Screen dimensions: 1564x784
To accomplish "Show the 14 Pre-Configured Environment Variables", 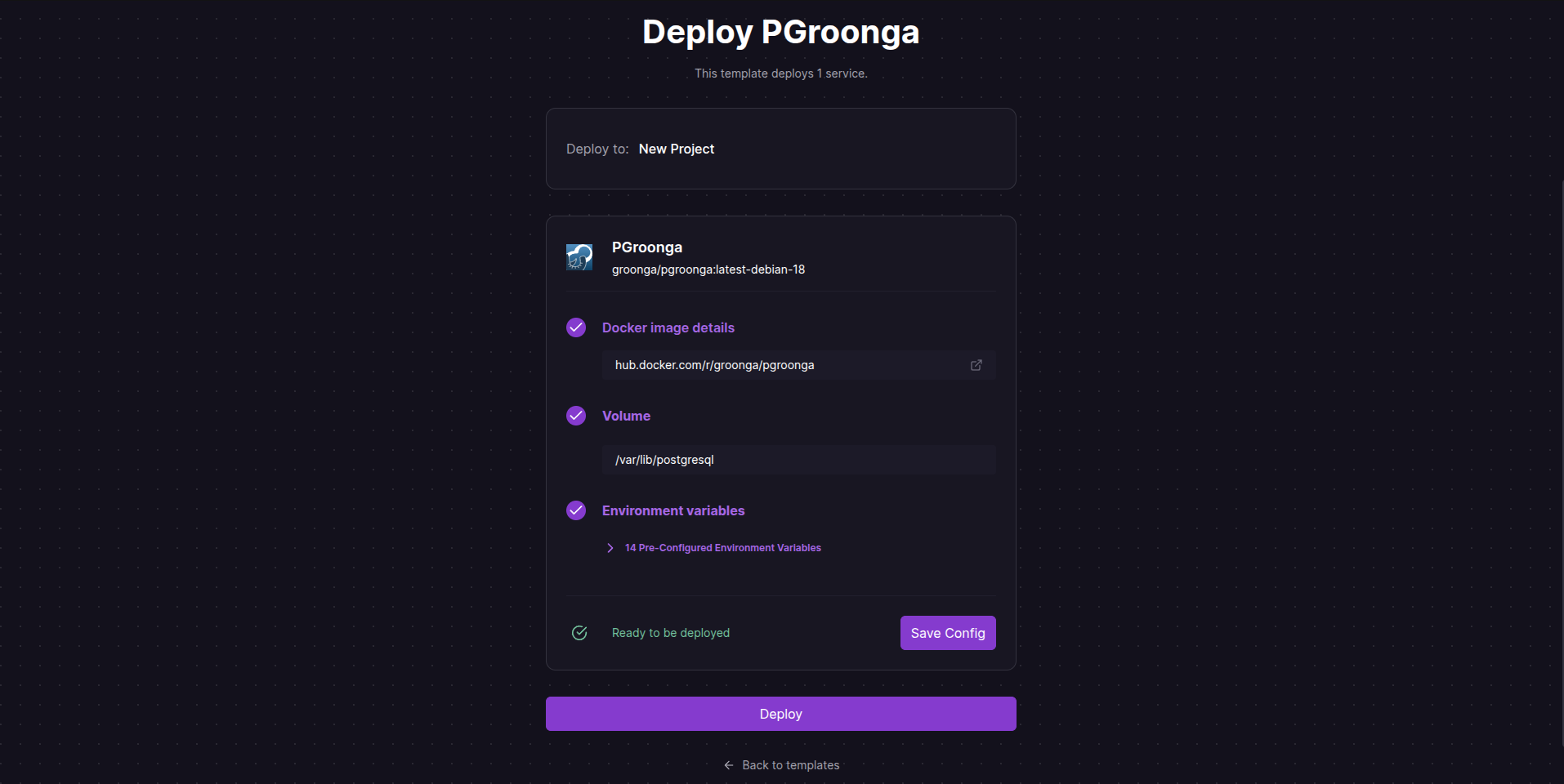I will pyautogui.click(x=722, y=548).
